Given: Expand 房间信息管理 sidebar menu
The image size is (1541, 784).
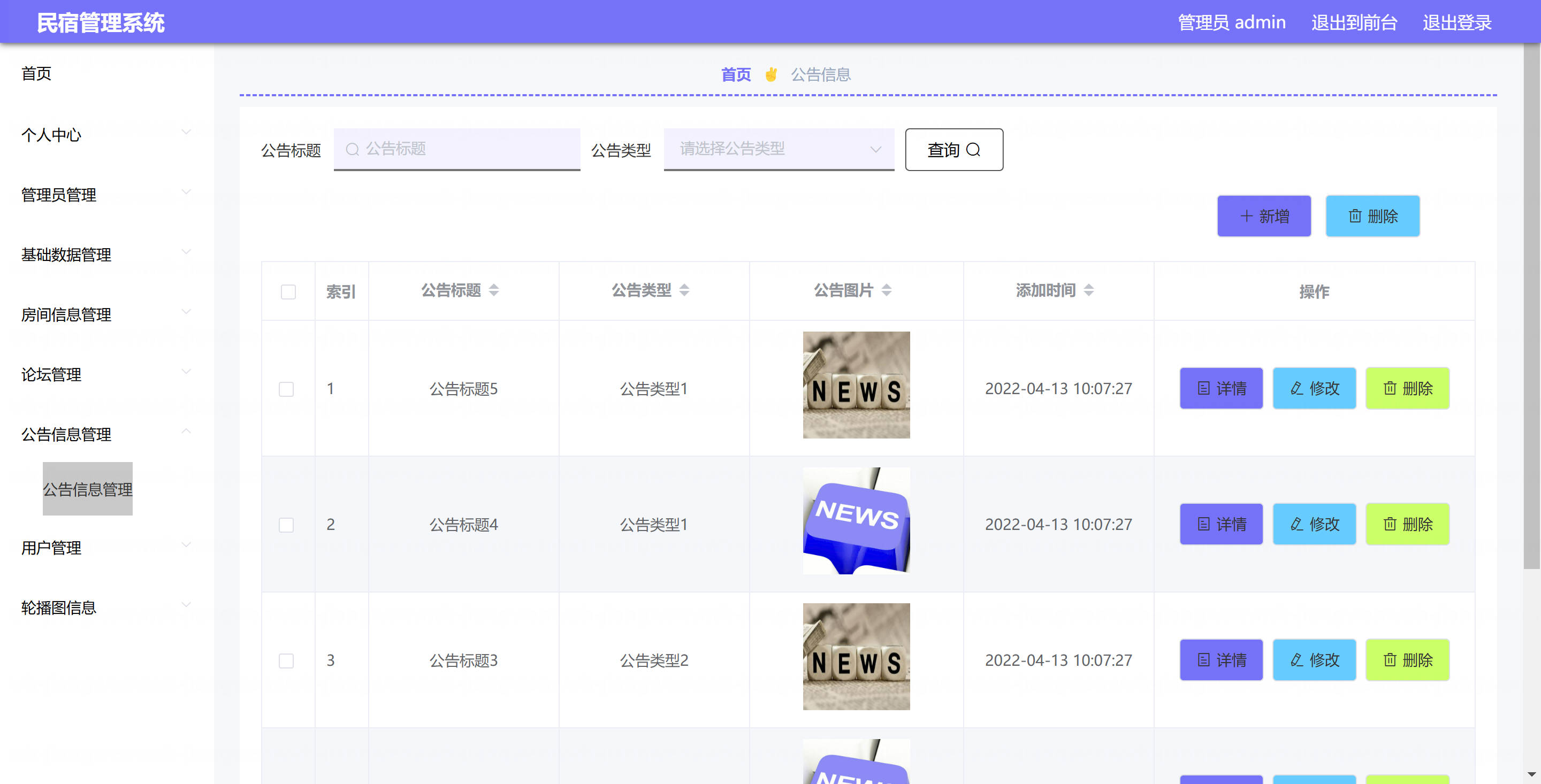Looking at the screenshot, I should pos(106,314).
